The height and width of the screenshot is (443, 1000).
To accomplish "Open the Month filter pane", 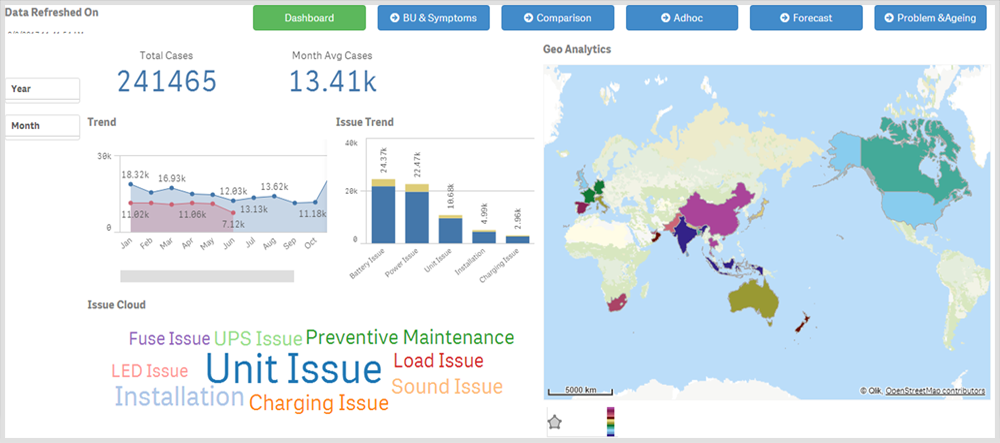I will click(42, 126).
